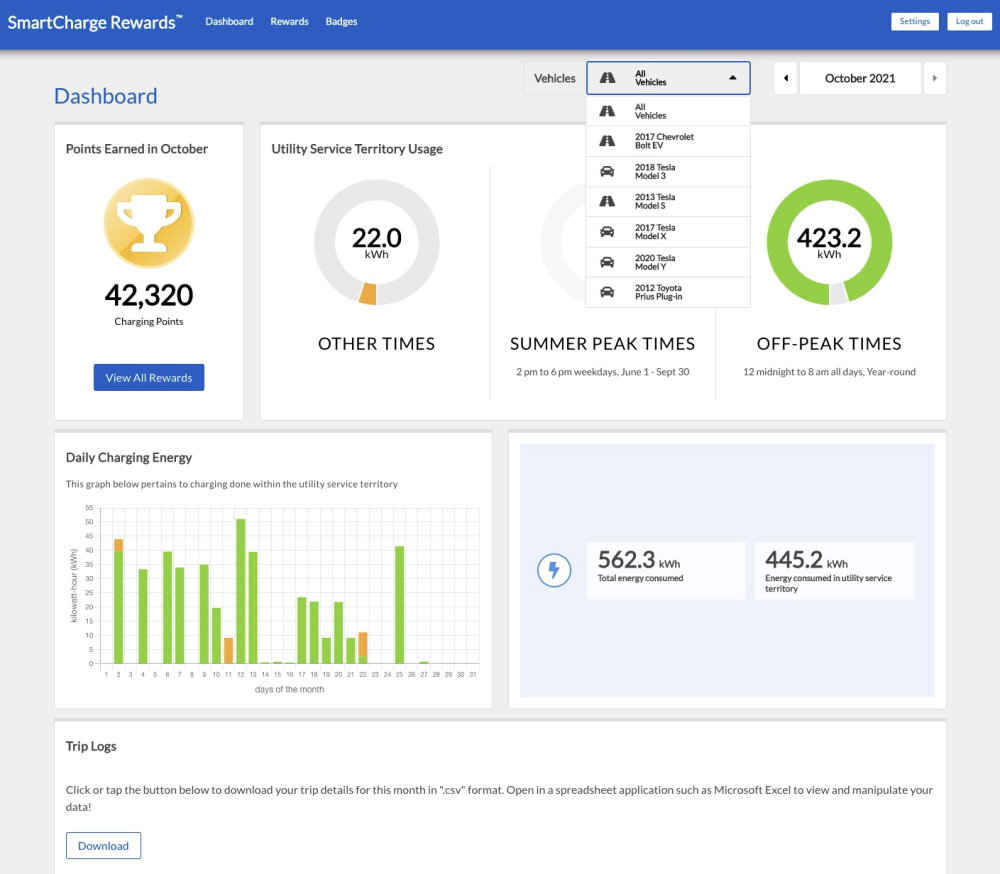Click the car icon beside 2018 Tesla Model 3
Viewport: 1000px width, 874px height.
[607, 172]
